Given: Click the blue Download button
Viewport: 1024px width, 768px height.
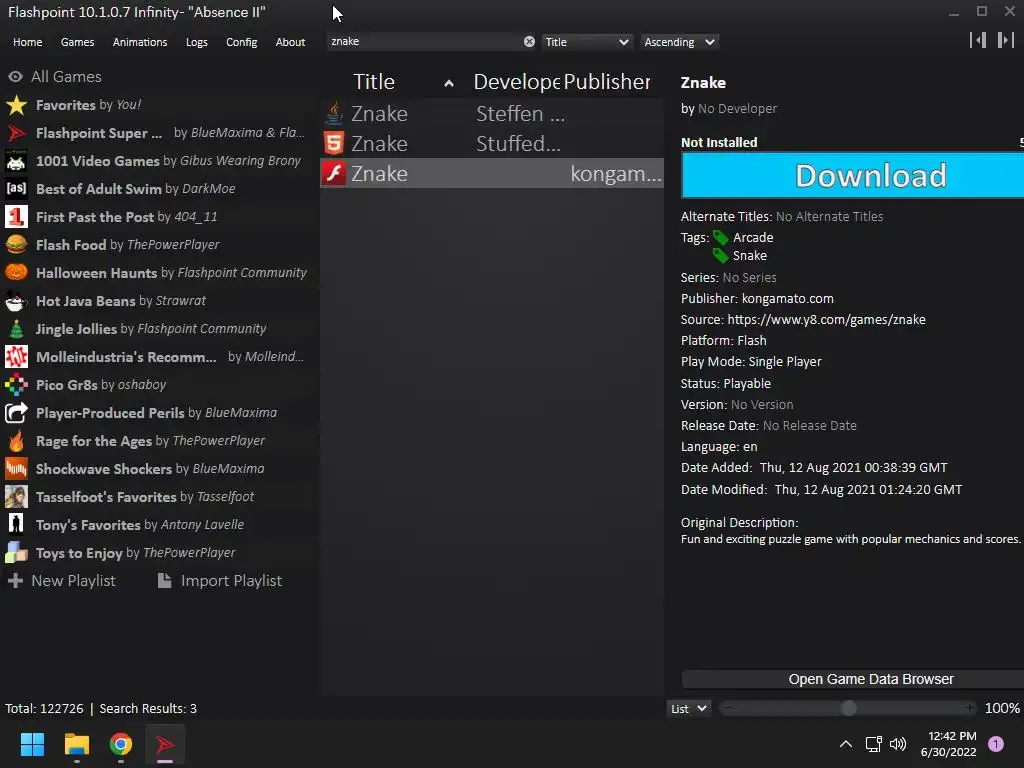Looking at the screenshot, I should [x=852, y=176].
